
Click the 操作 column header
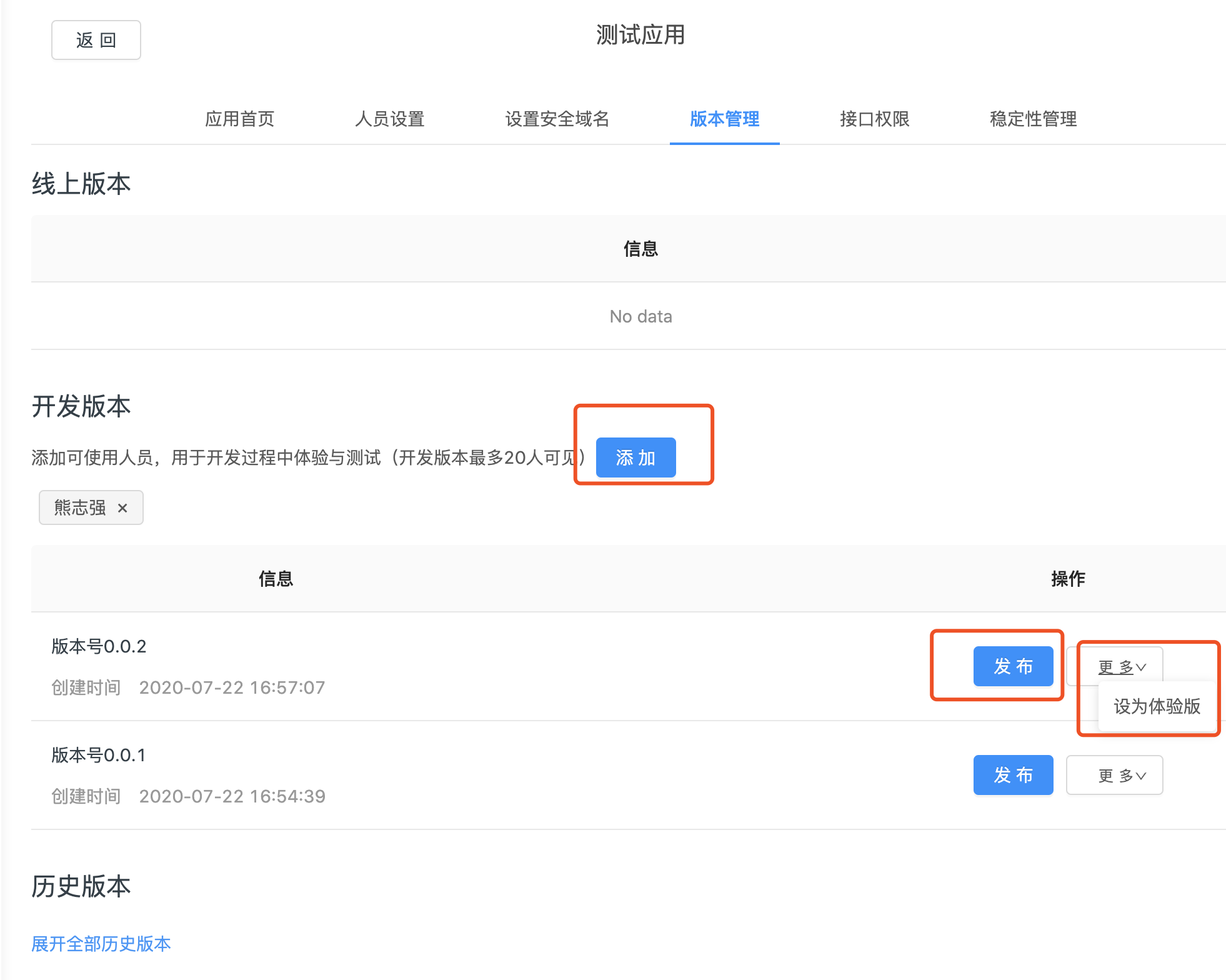point(1068,579)
